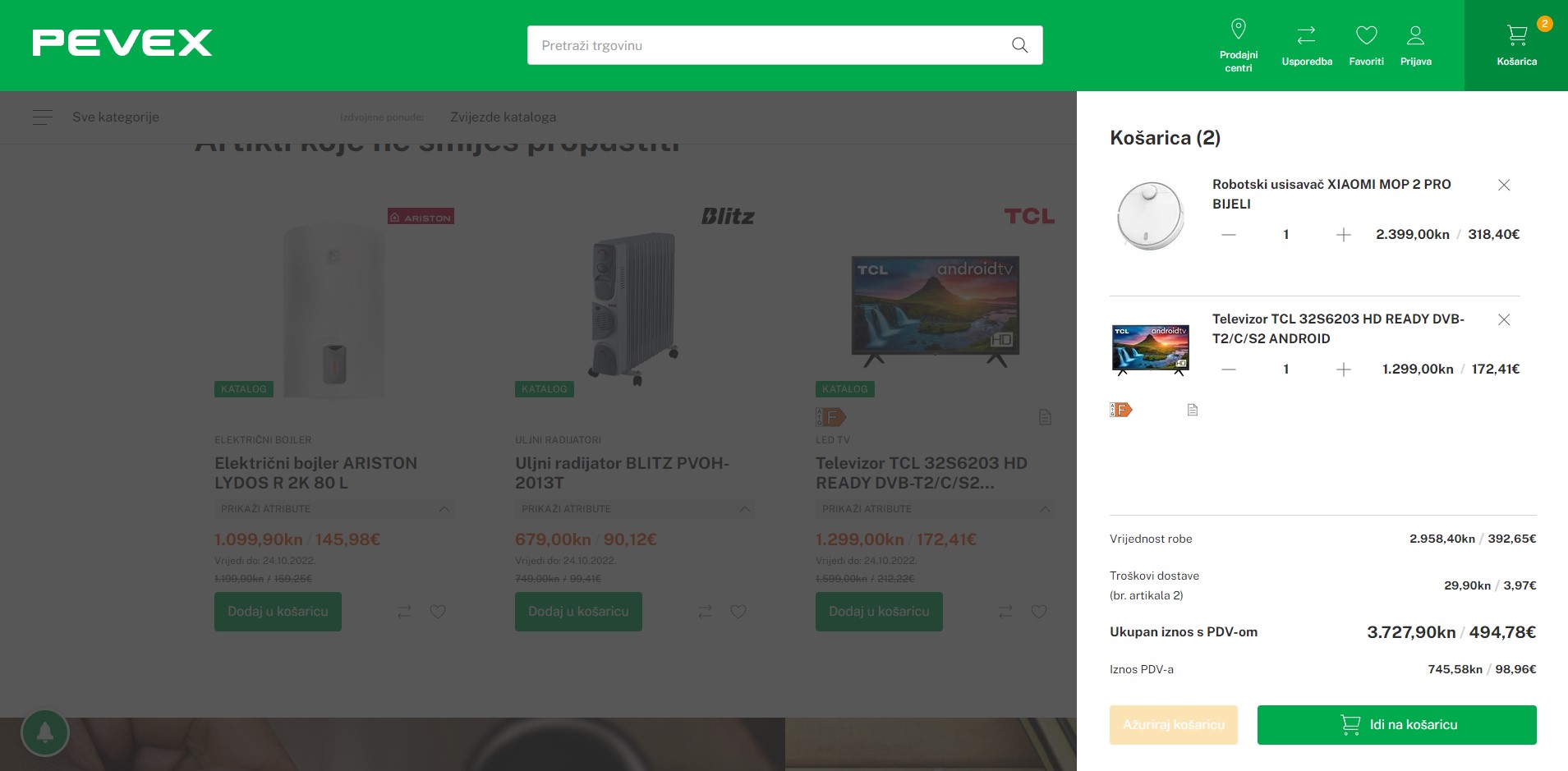Open the Prijava login
1568x771 pixels.
click(x=1415, y=45)
